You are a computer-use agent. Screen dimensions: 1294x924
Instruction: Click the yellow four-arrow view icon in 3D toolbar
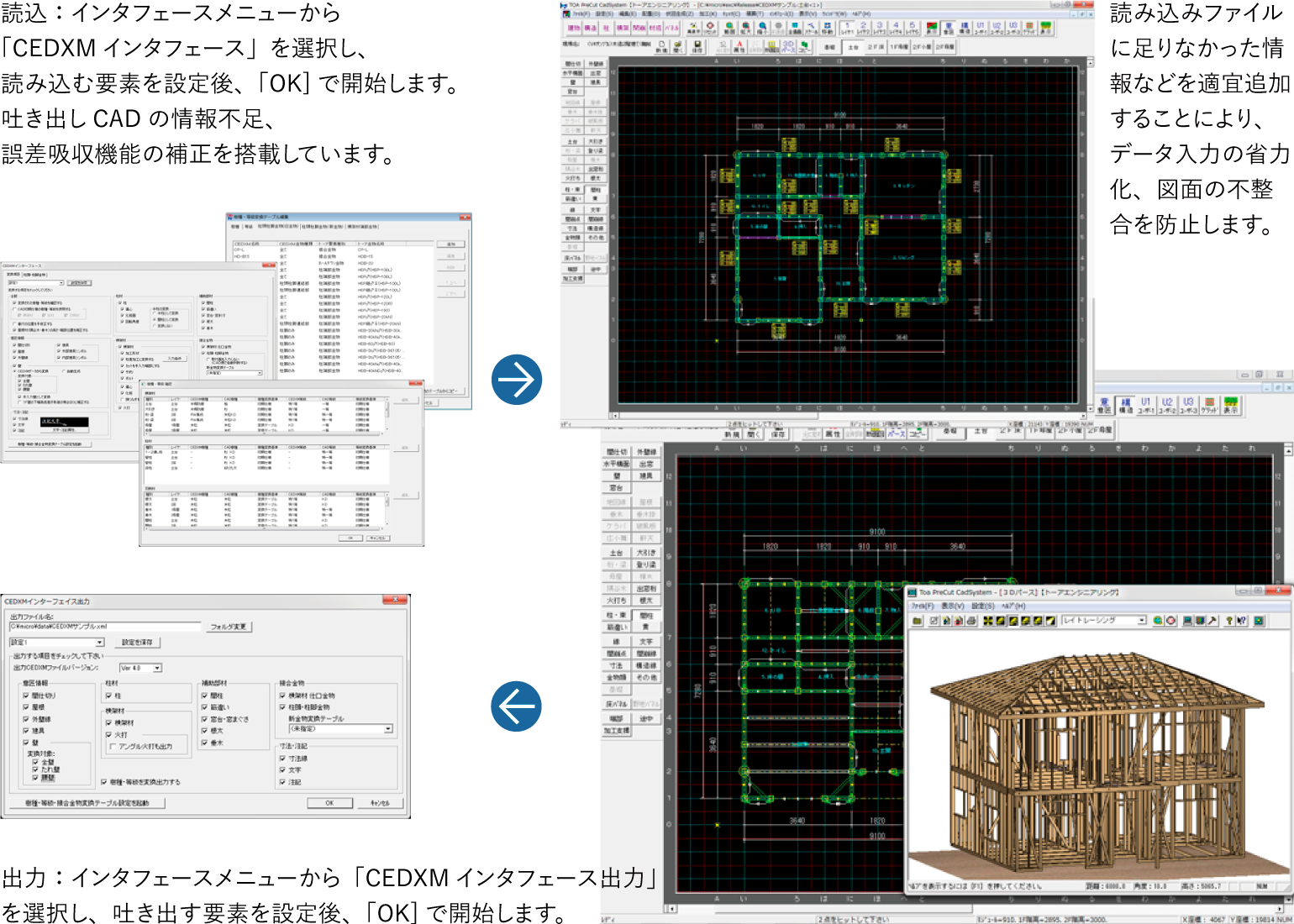click(987, 621)
